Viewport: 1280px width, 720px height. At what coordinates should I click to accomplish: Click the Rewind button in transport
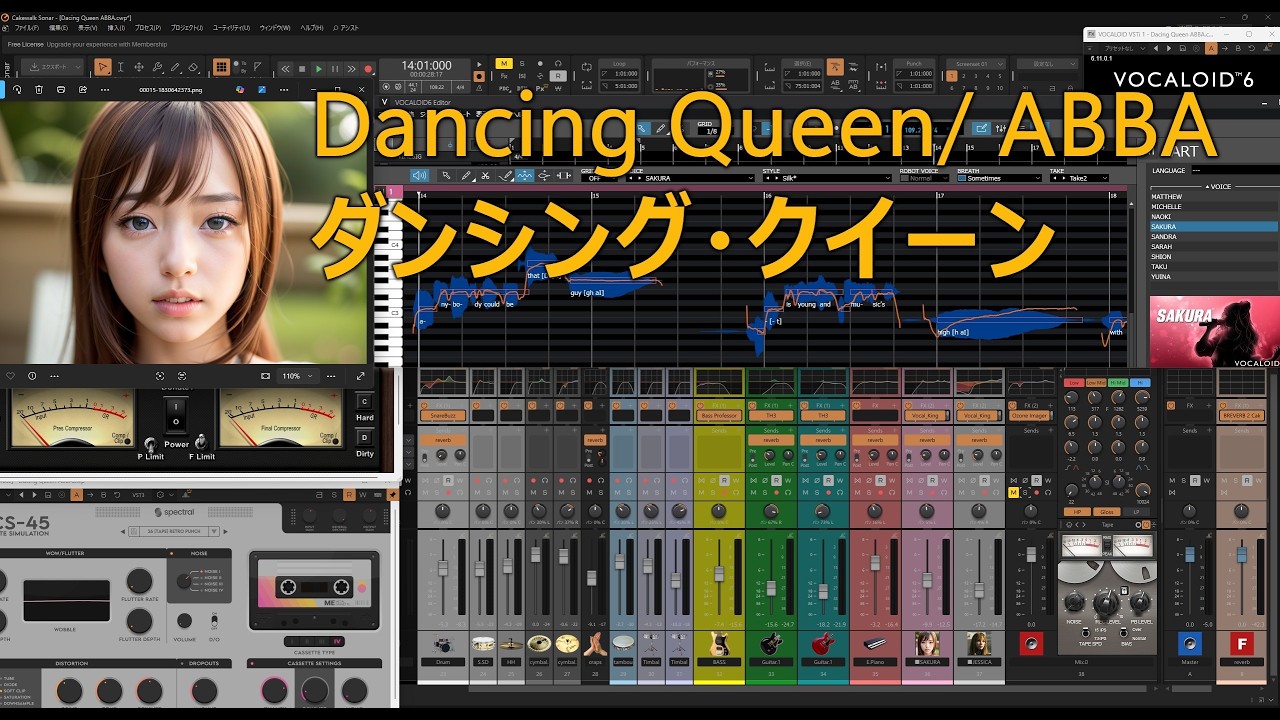click(x=285, y=69)
